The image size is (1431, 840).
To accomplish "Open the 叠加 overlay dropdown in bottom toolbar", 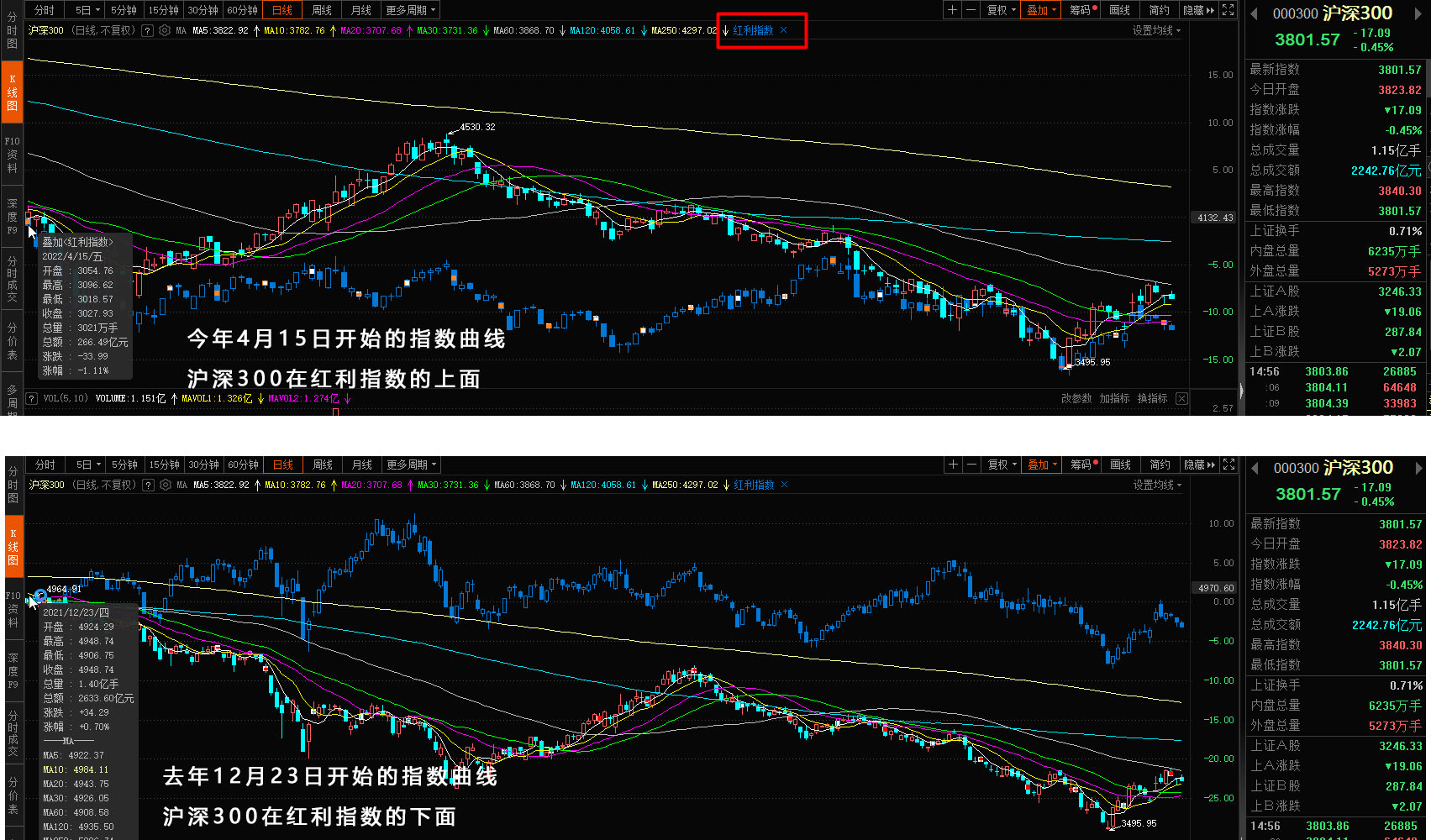I will 1043,465.
